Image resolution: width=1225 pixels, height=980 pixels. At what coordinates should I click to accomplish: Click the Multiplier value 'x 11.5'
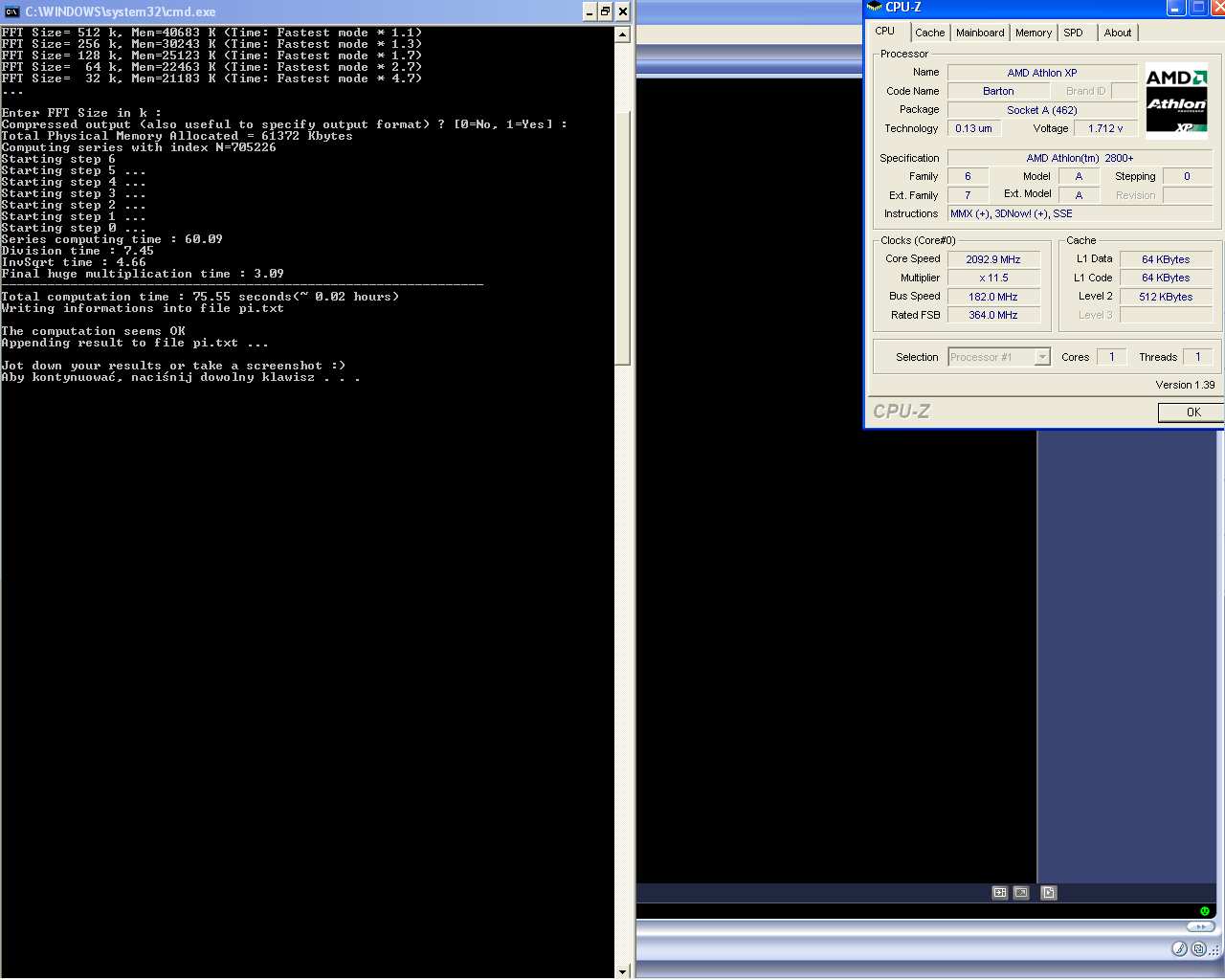(993, 278)
